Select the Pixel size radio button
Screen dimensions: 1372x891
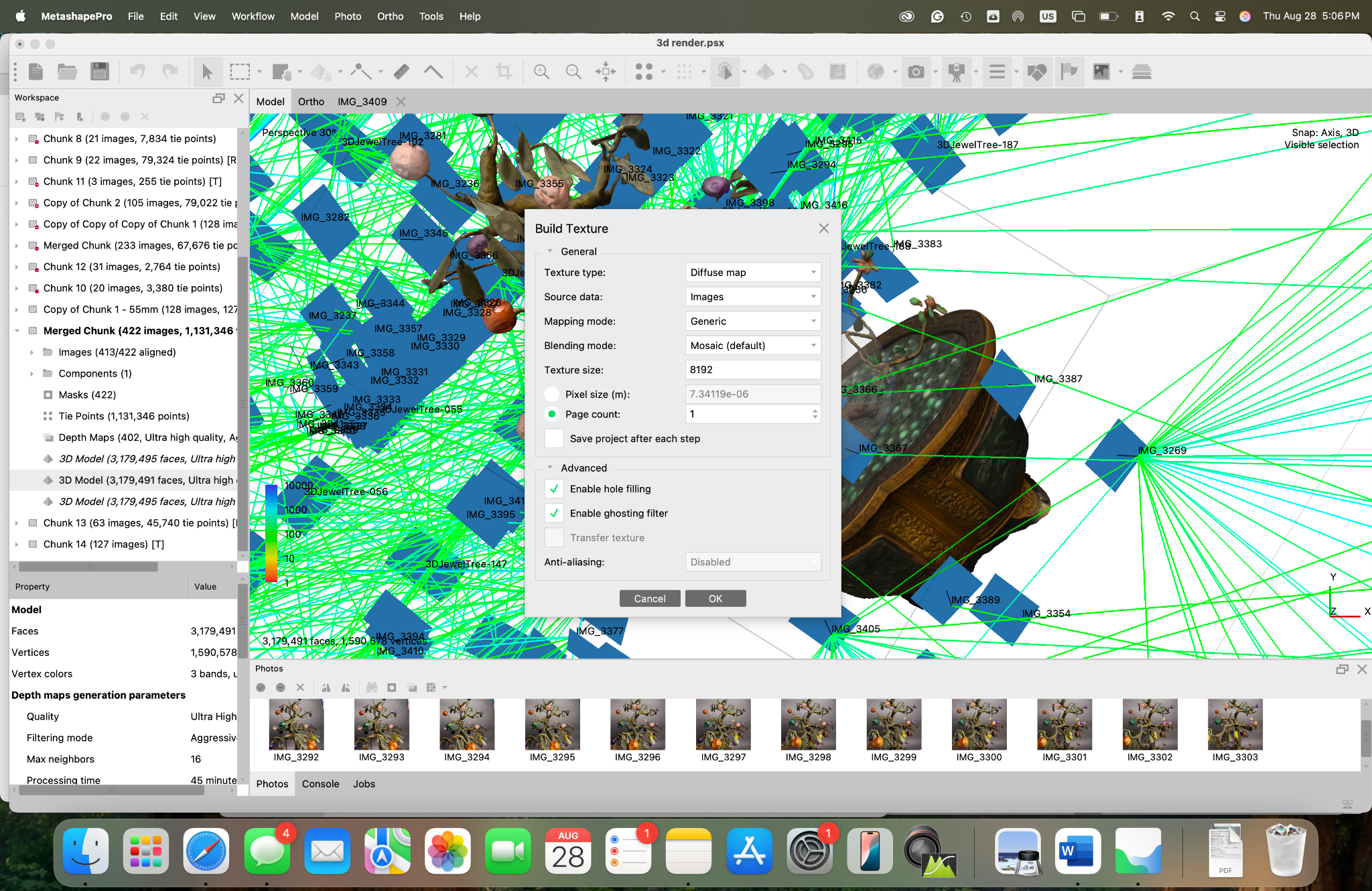tap(552, 394)
